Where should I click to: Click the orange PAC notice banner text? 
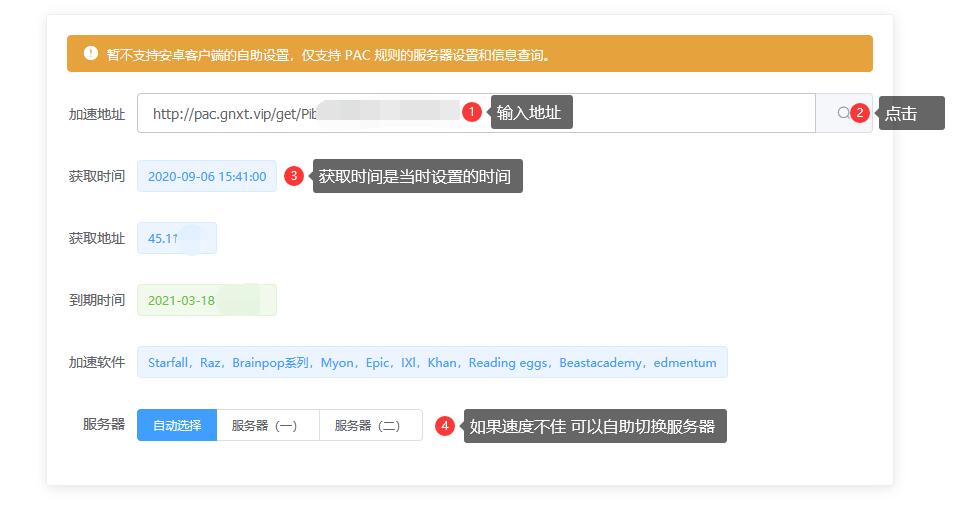[330, 55]
